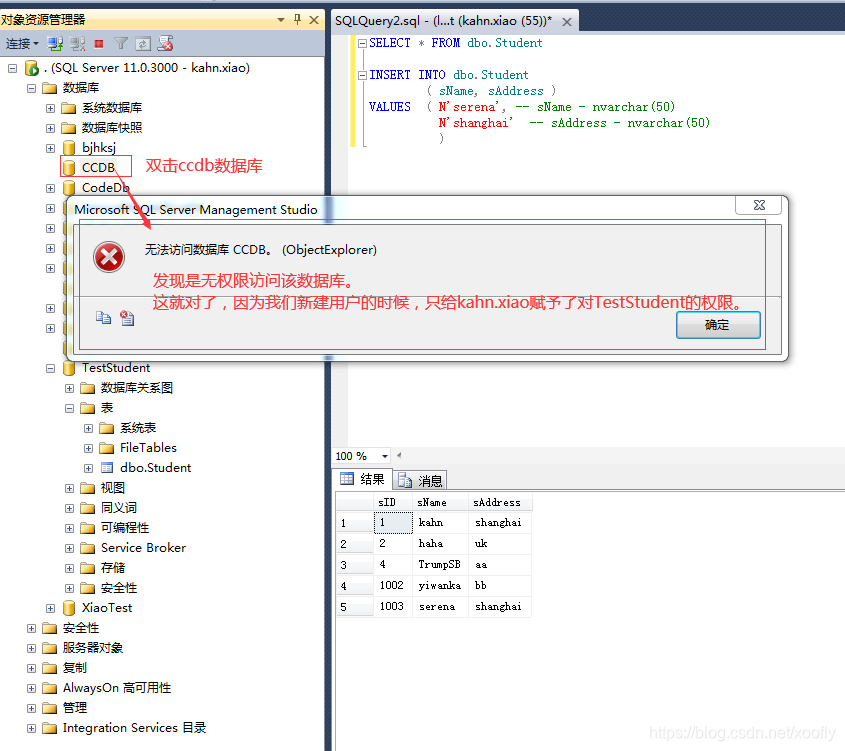845x751 pixels.
Task: Click the select-all corner of the results grid
Action: click(x=355, y=503)
